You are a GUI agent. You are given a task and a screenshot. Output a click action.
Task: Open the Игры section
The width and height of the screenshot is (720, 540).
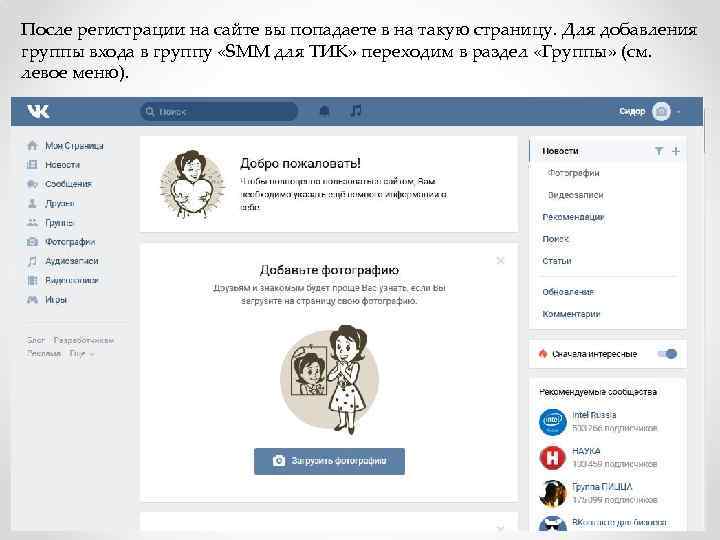coord(56,299)
